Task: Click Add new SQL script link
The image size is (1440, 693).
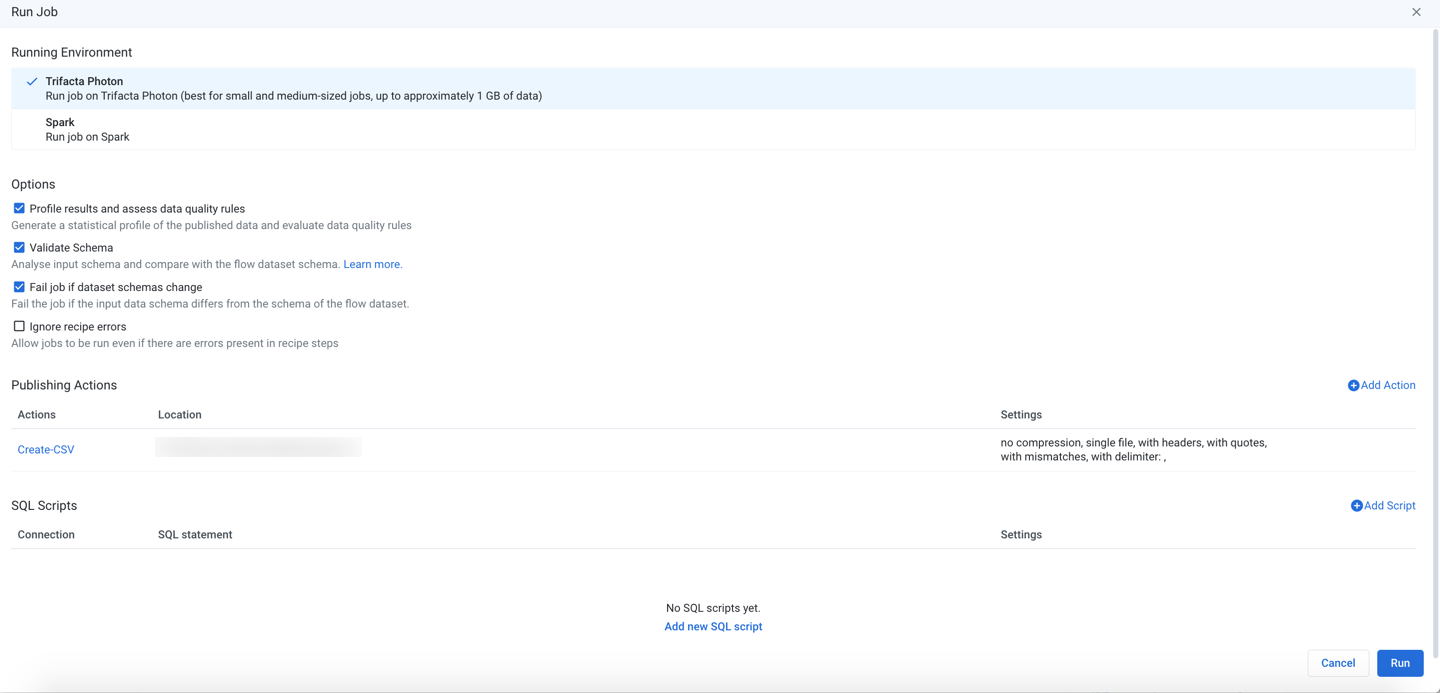Action: pyautogui.click(x=713, y=627)
